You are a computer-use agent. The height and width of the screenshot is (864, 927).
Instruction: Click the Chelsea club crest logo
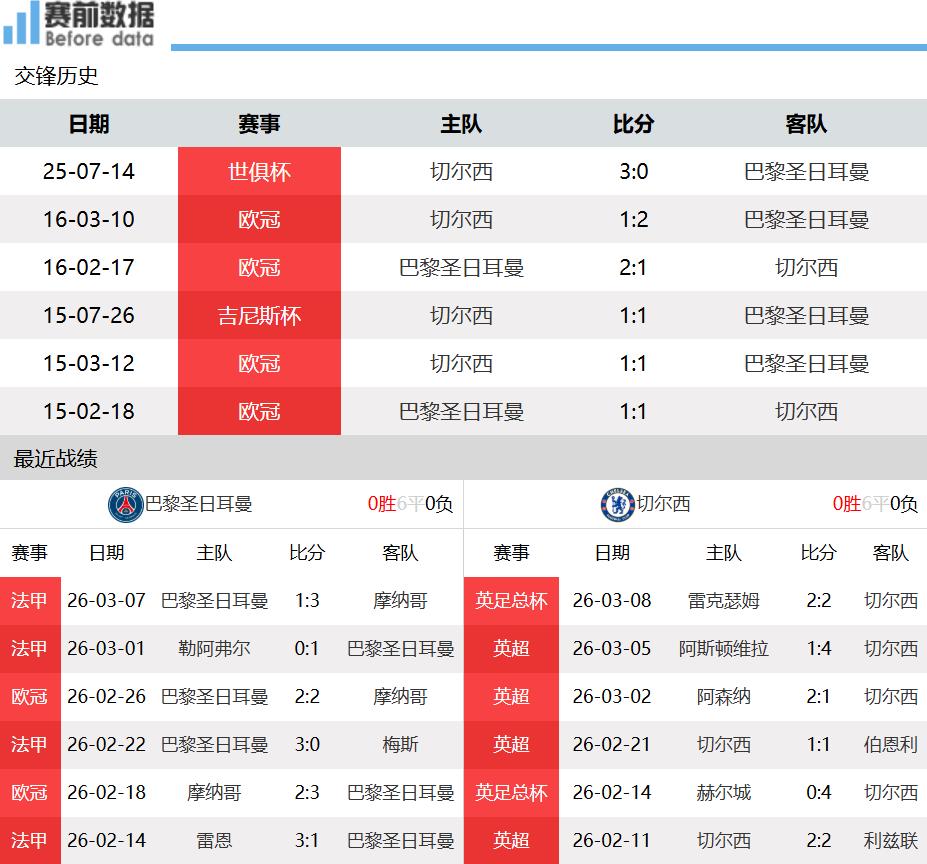click(x=617, y=504)
